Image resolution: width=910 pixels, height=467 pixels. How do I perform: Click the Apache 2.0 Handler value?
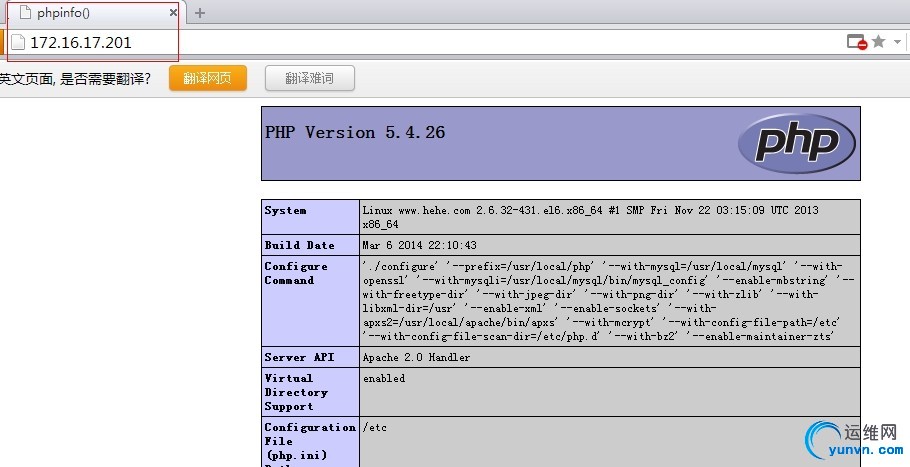click(417, 357)
